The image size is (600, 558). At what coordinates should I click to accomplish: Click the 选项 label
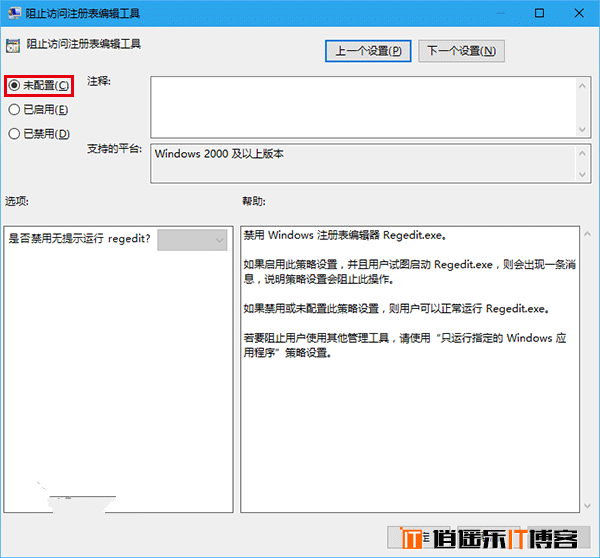pyautogui.click(x=17, y=201)
